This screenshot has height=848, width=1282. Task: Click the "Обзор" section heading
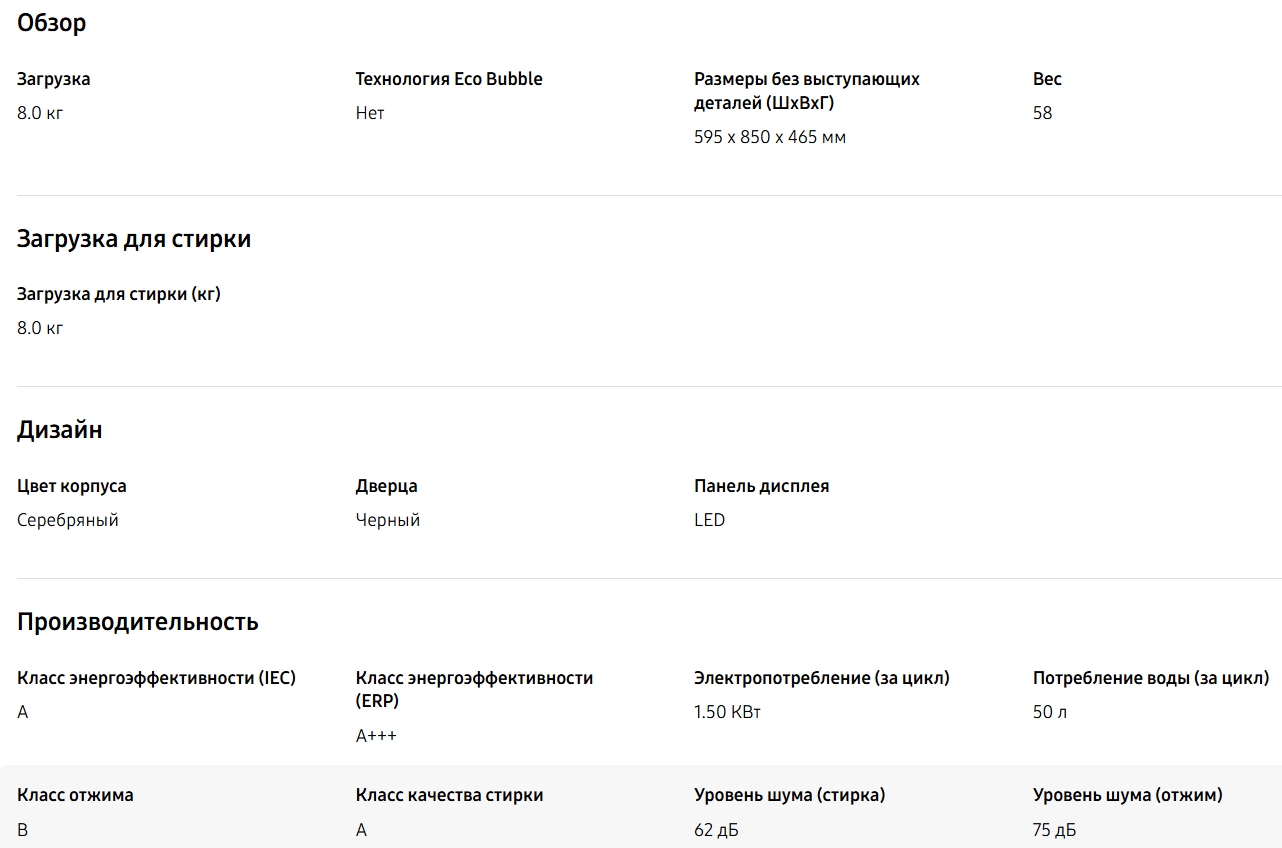click(52, 23)
